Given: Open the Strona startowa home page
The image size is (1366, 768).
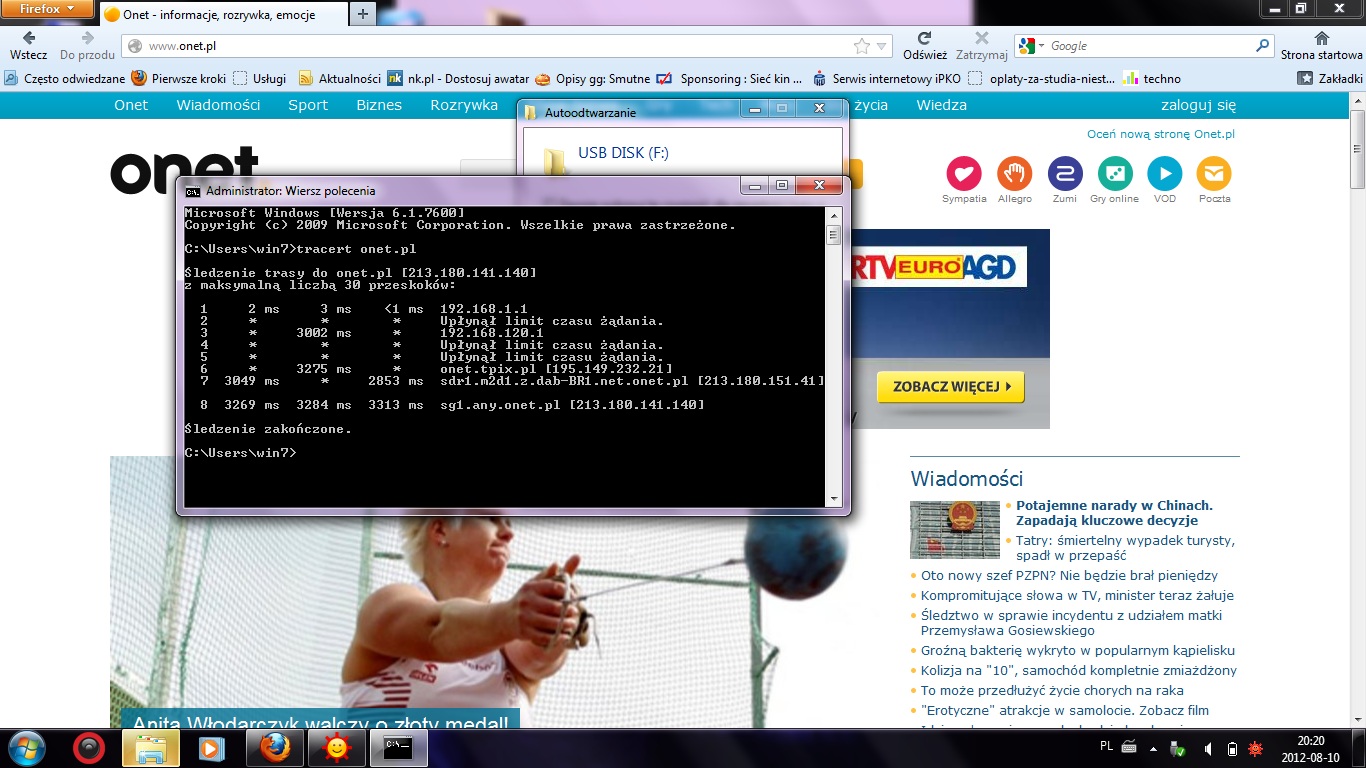Looking at the screenshot, I should tap(1321, 45).
